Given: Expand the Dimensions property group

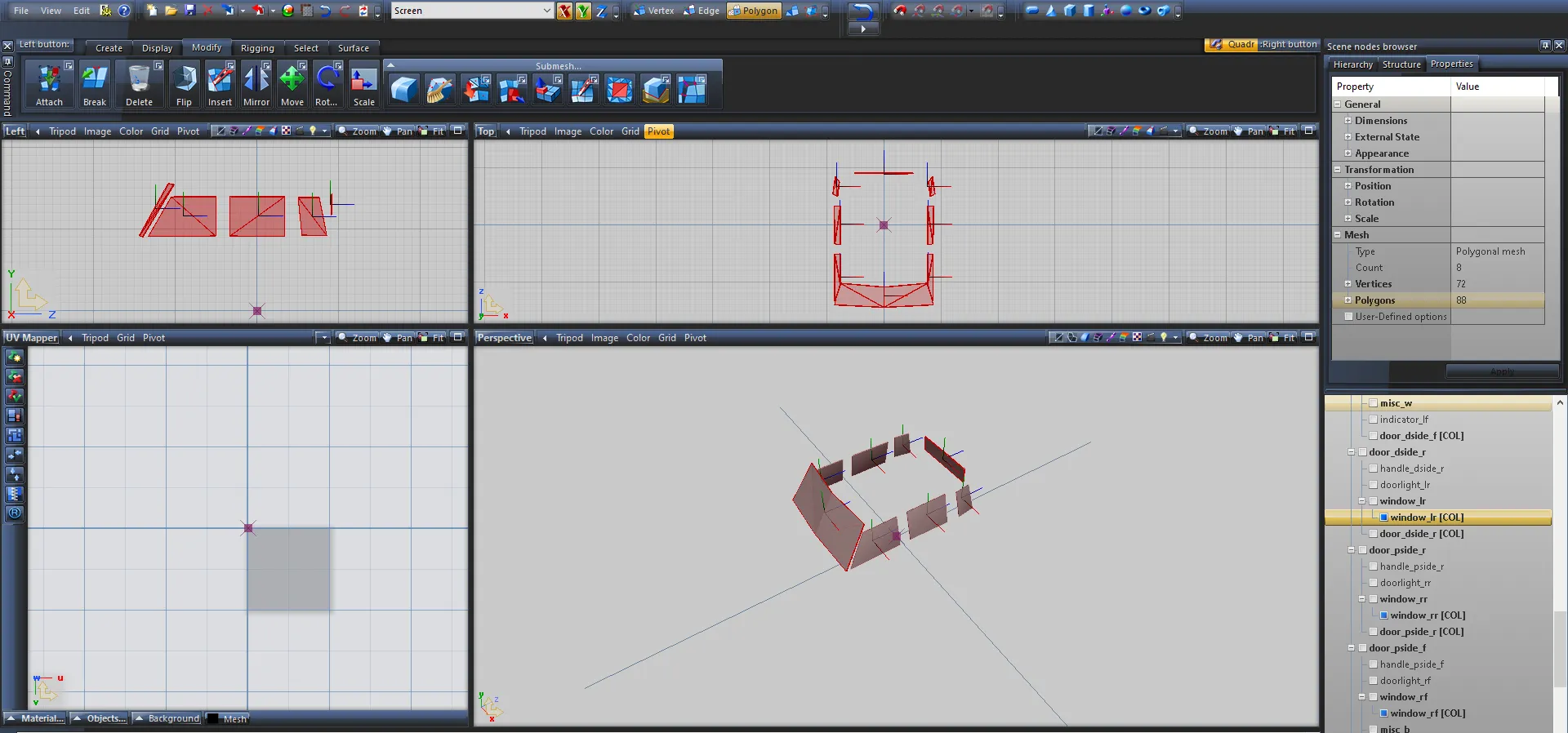Looking at the screenshot, I should pyautogui.click(x=1348, y=121).
